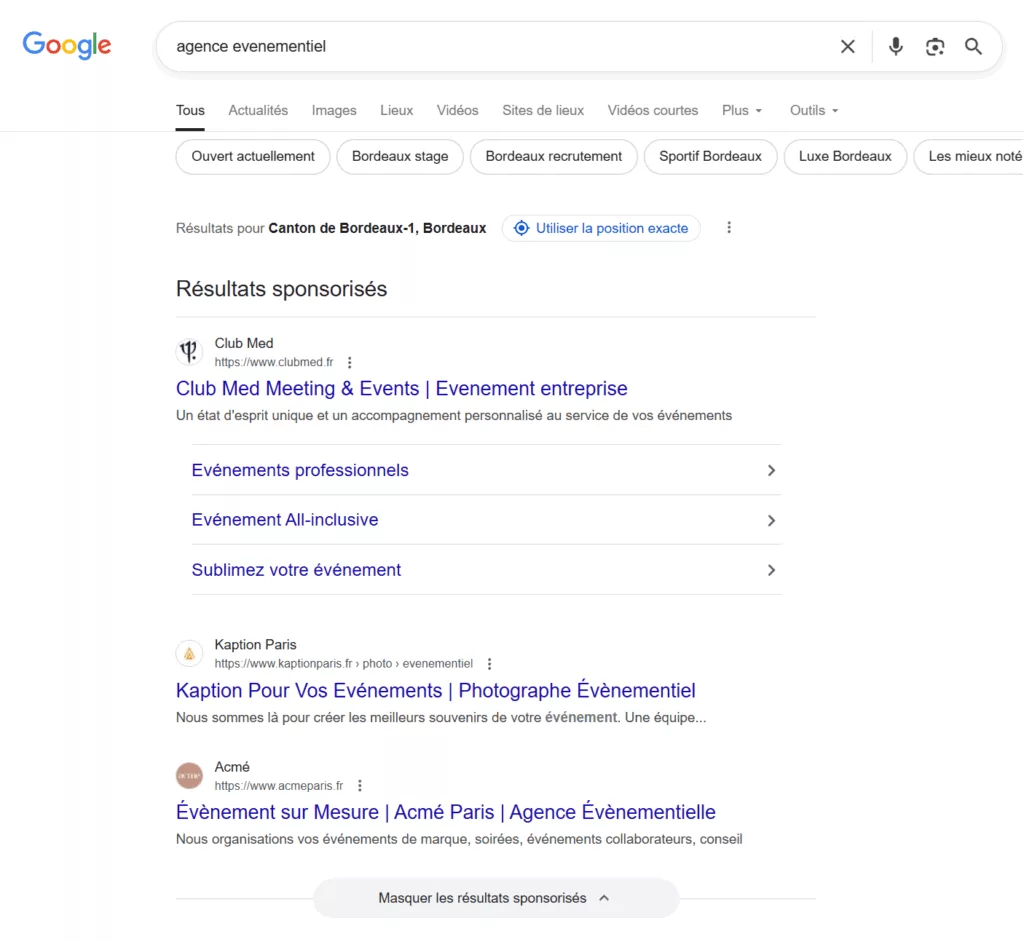This screenshot has height=942, width=1024.
Task: Click the three-dot menu beside location settings
Action: tap(729, 228)
